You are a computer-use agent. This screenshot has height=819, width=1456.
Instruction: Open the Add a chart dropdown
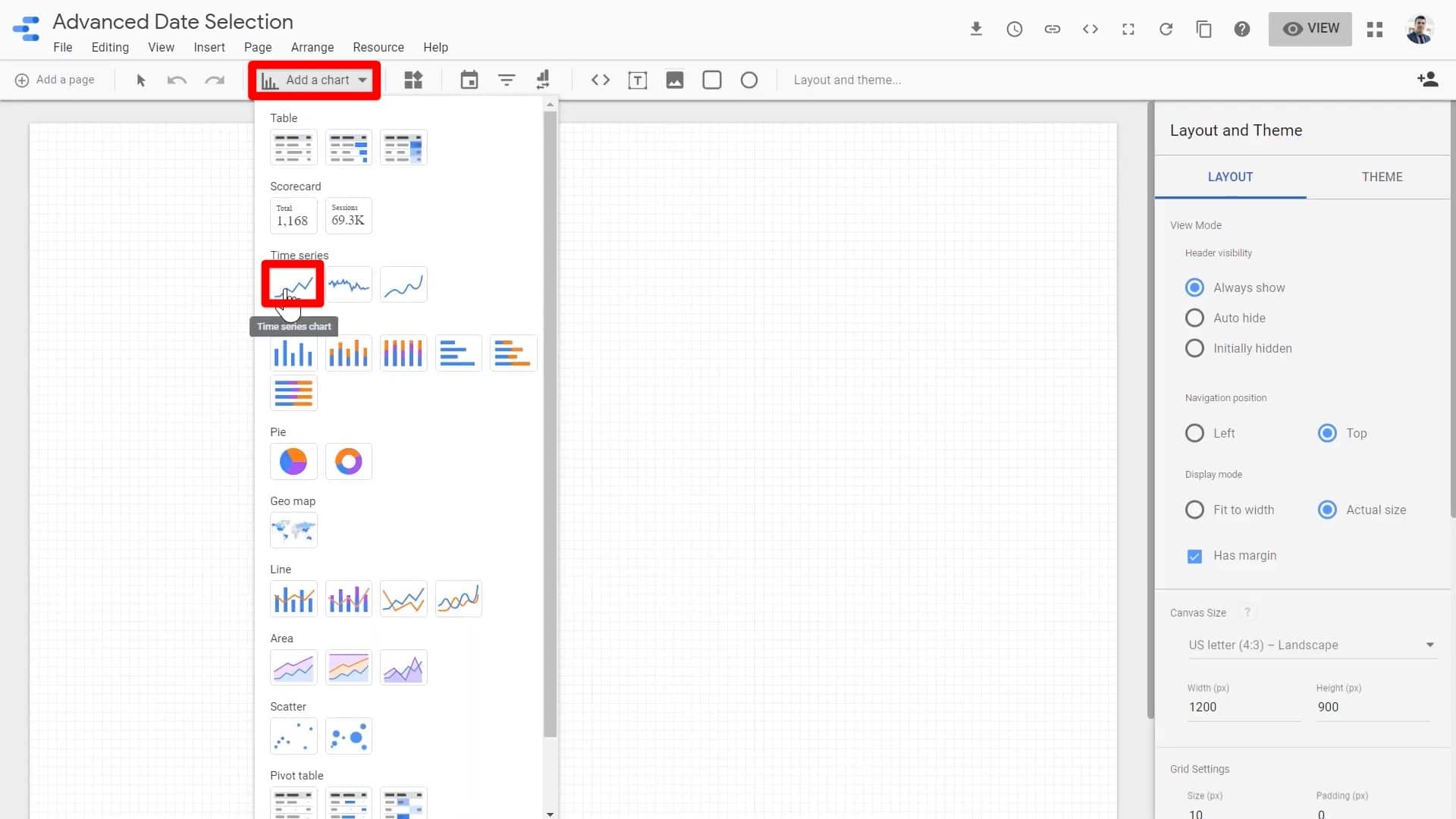pyautogui.click(x=314, y=80)
